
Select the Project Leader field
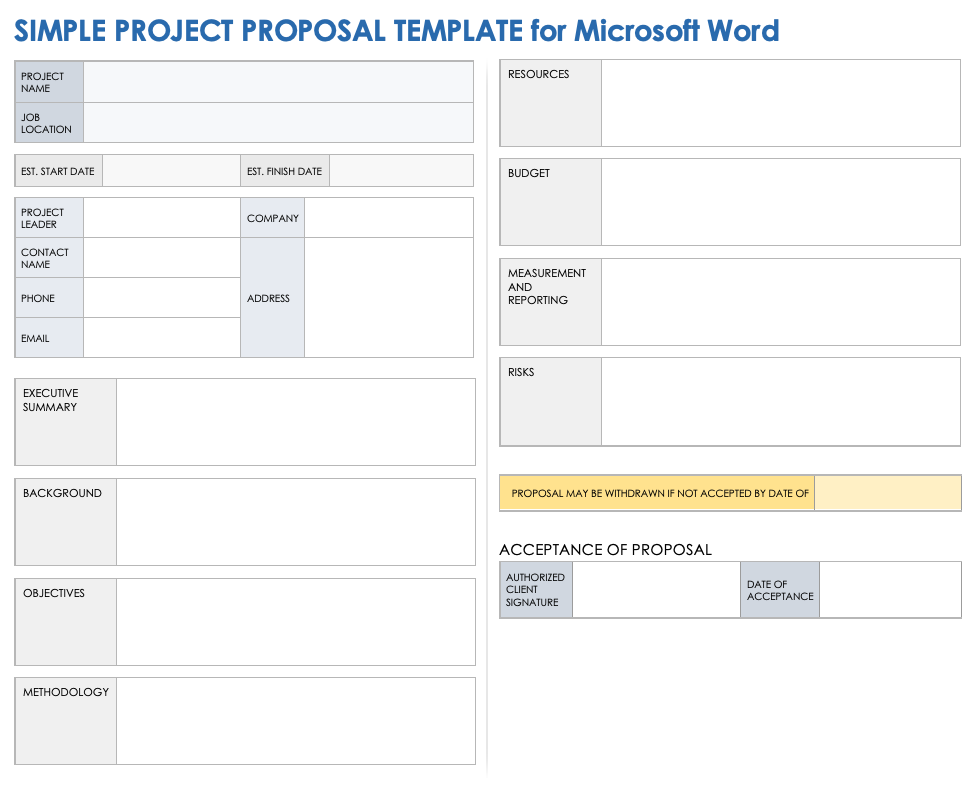point(162,218)
